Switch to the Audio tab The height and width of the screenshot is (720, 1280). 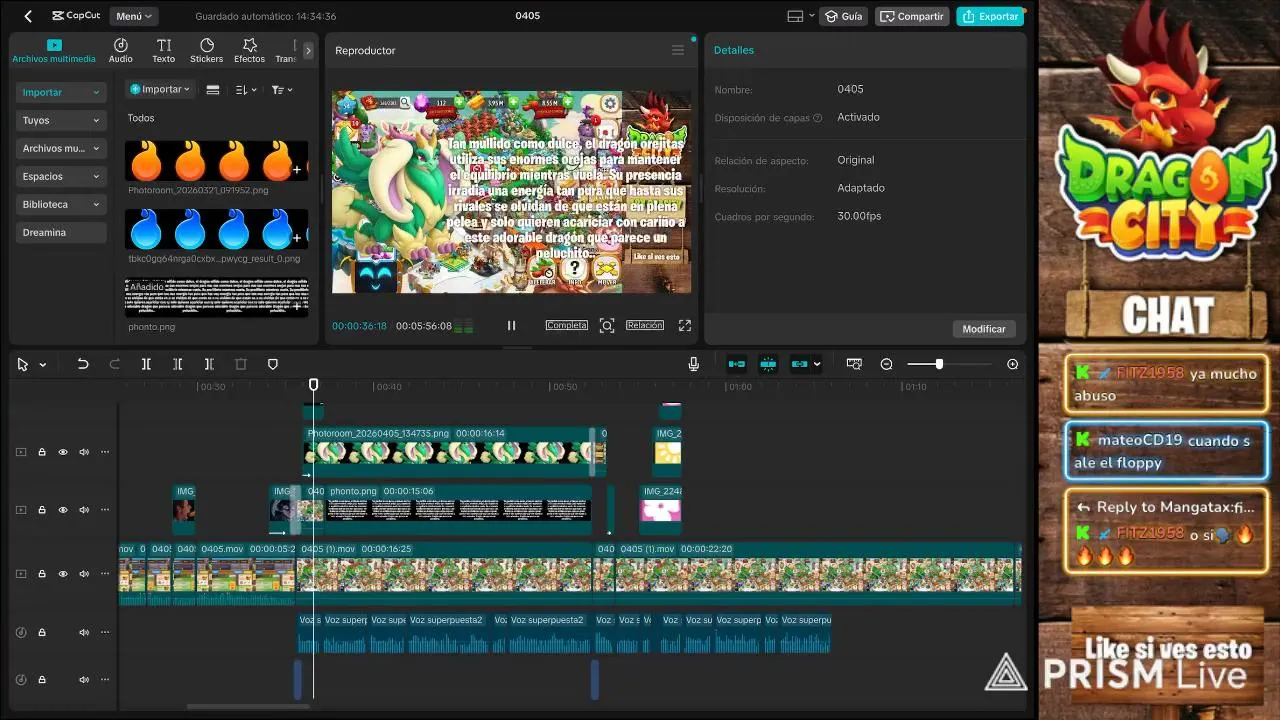(x=121, y=50)
